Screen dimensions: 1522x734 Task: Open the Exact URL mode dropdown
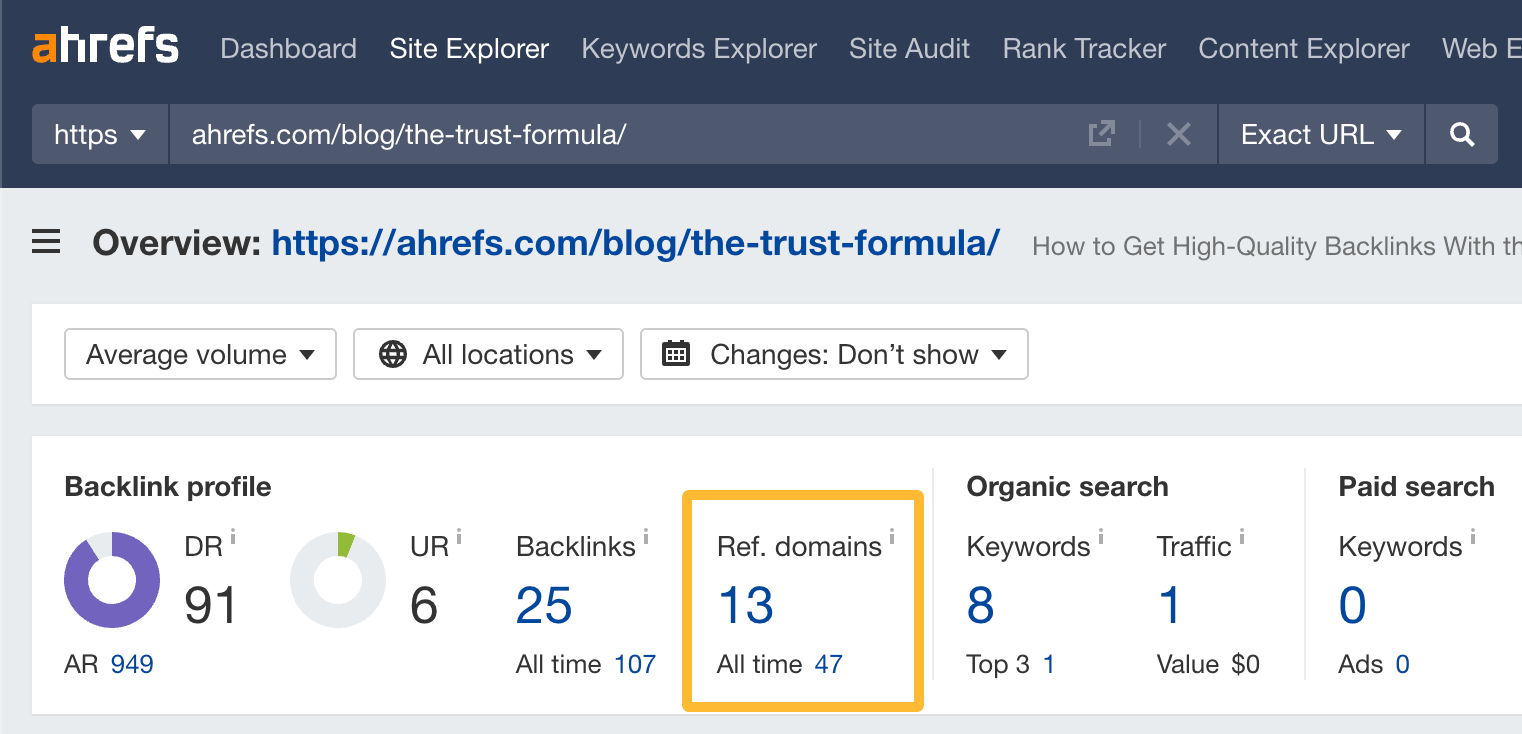tap(1319, 134)
